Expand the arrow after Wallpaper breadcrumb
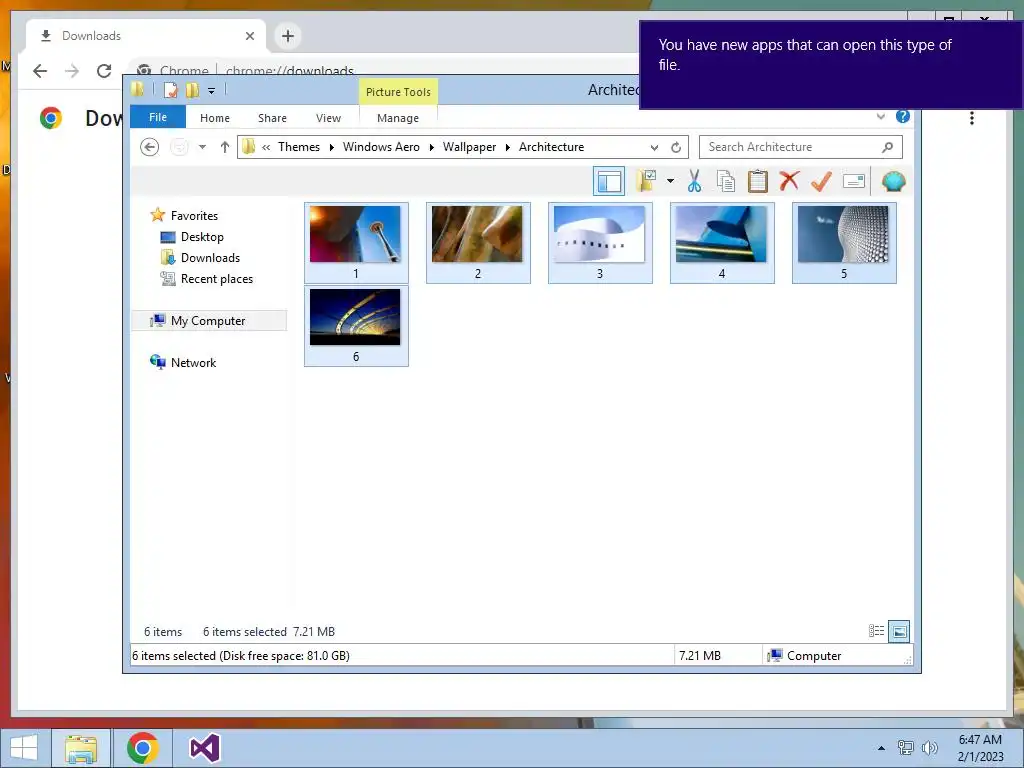Viewport: 1024px width, 768px height. [507, 147]
